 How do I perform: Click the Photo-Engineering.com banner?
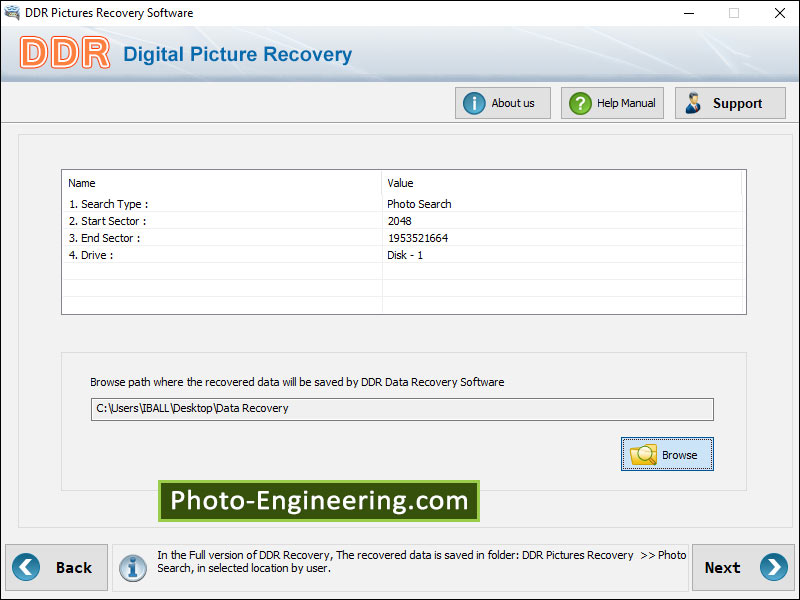coord(318,501)
